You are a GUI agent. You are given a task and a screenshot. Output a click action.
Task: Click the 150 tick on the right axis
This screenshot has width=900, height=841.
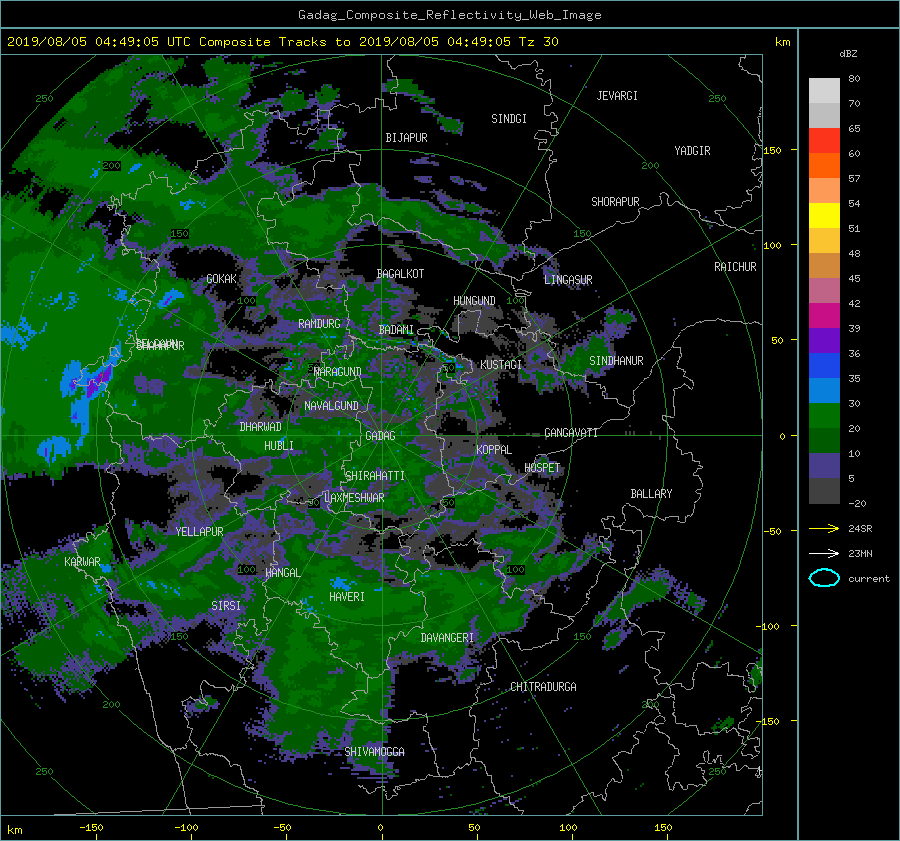pos(773,150)
